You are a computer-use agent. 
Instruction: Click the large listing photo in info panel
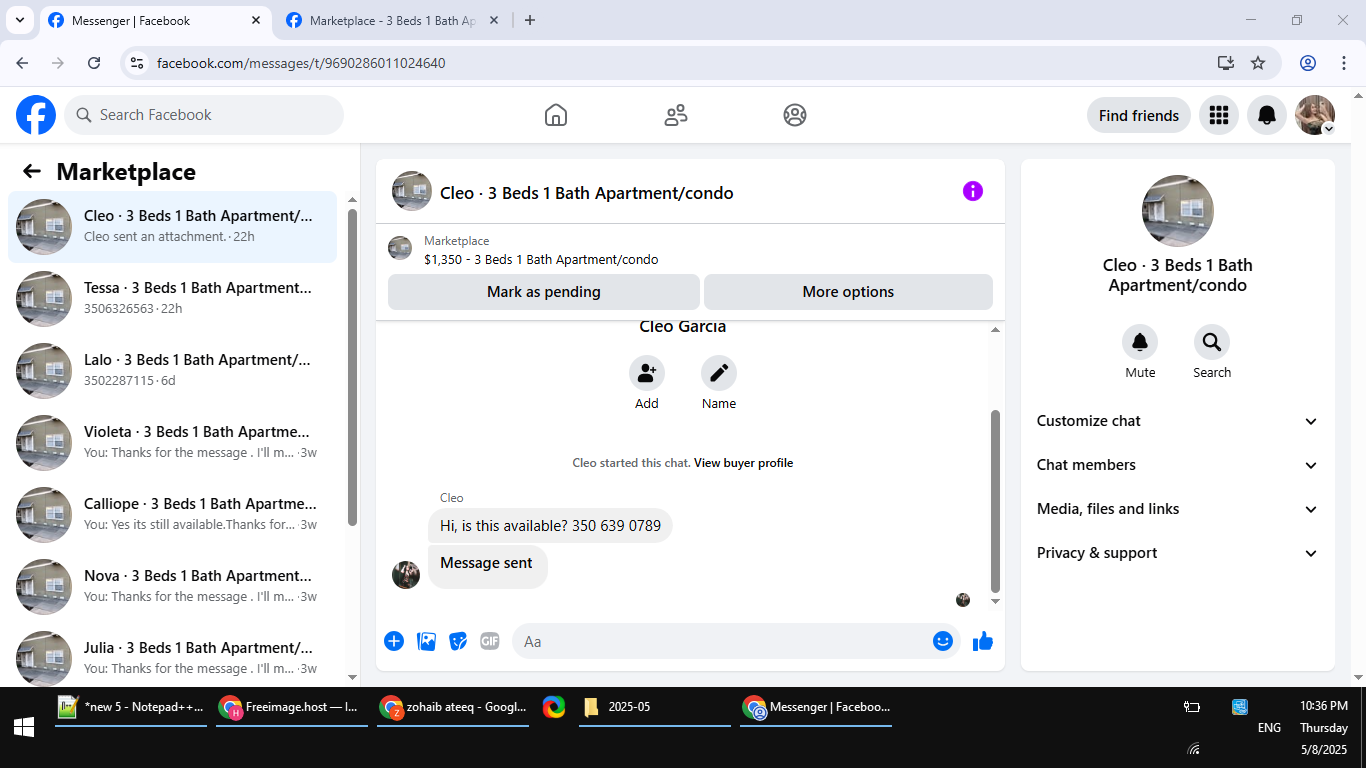1178,211
